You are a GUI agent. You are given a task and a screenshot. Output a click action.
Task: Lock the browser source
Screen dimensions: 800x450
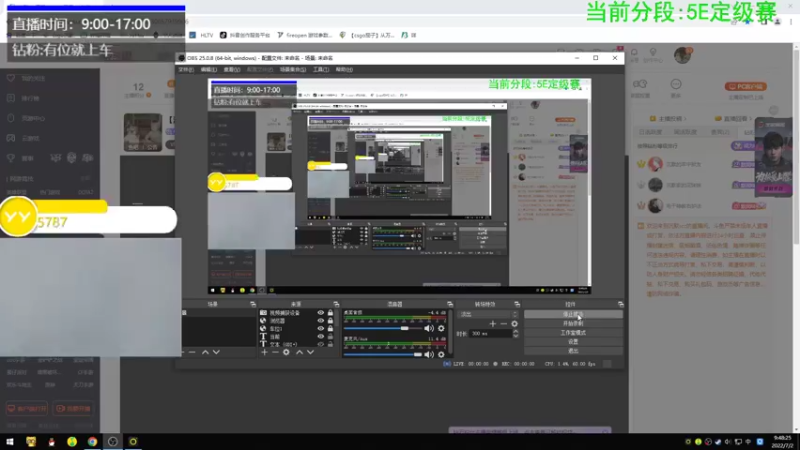[330, 321]
